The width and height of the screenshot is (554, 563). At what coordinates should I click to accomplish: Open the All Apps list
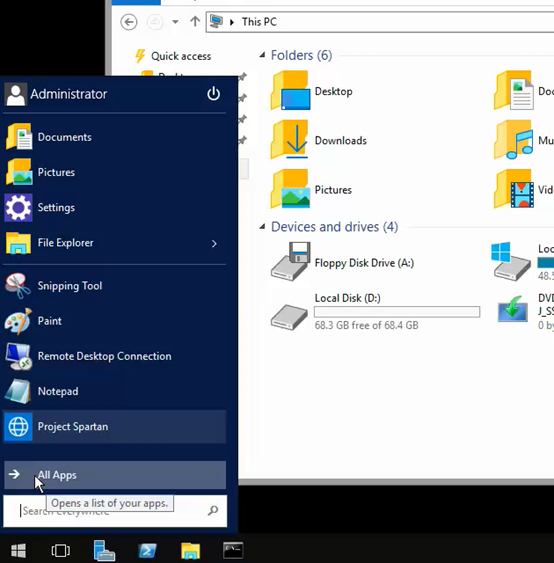point(115,475)
